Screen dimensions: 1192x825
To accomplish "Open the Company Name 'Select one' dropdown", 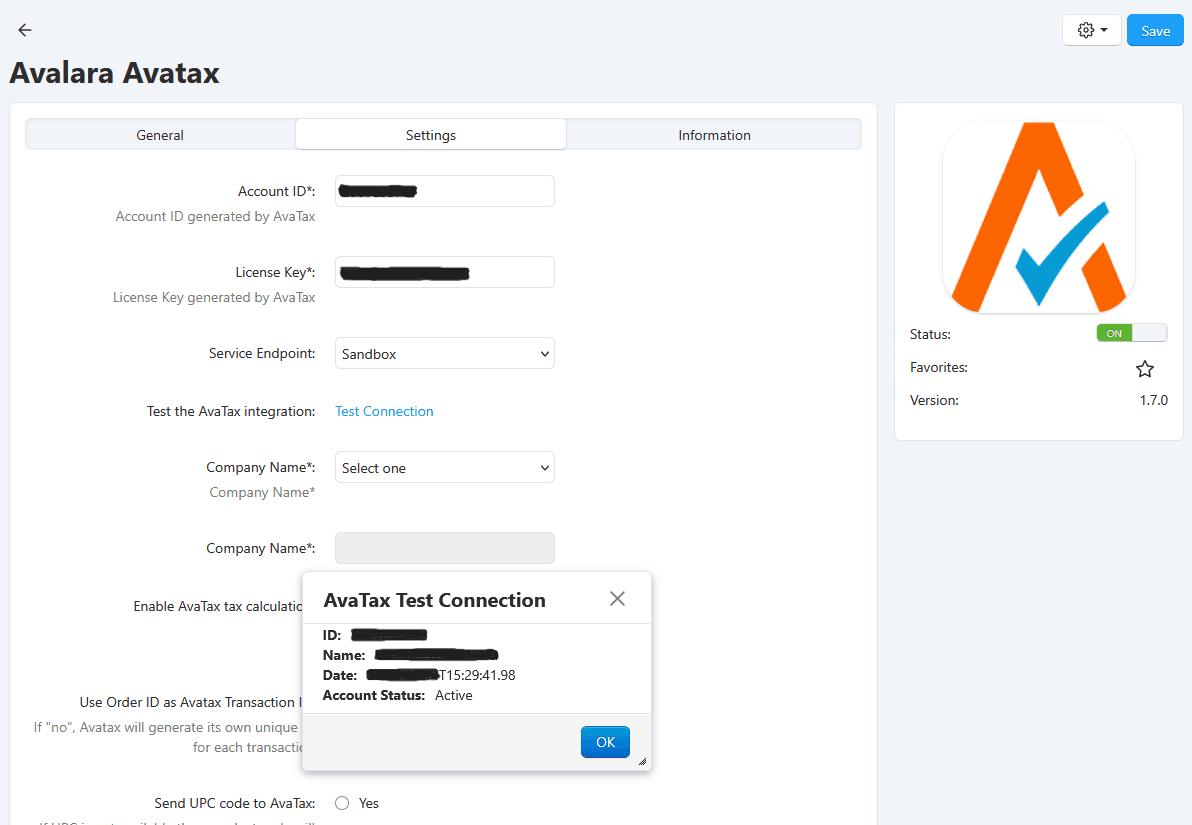I will [445, 468].
